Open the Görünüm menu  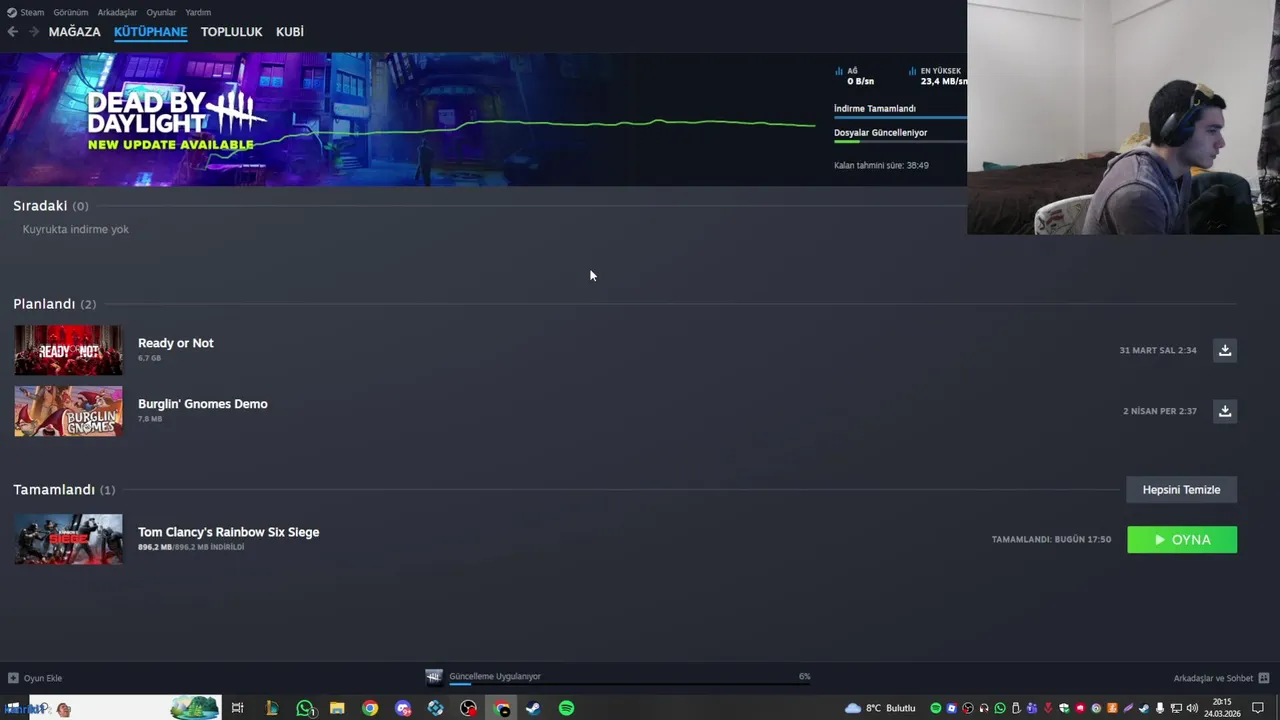71,12
